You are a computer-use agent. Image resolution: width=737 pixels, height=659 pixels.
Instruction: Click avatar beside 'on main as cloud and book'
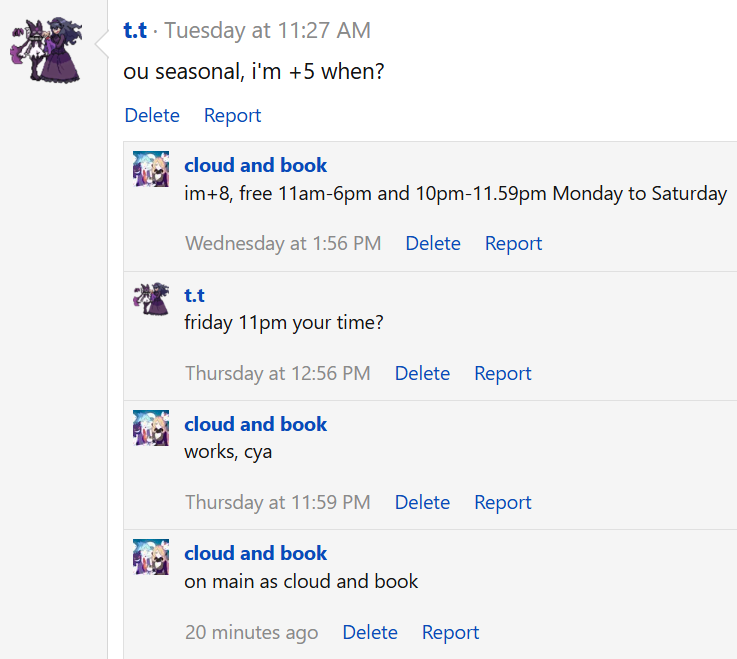coord(151,557)
